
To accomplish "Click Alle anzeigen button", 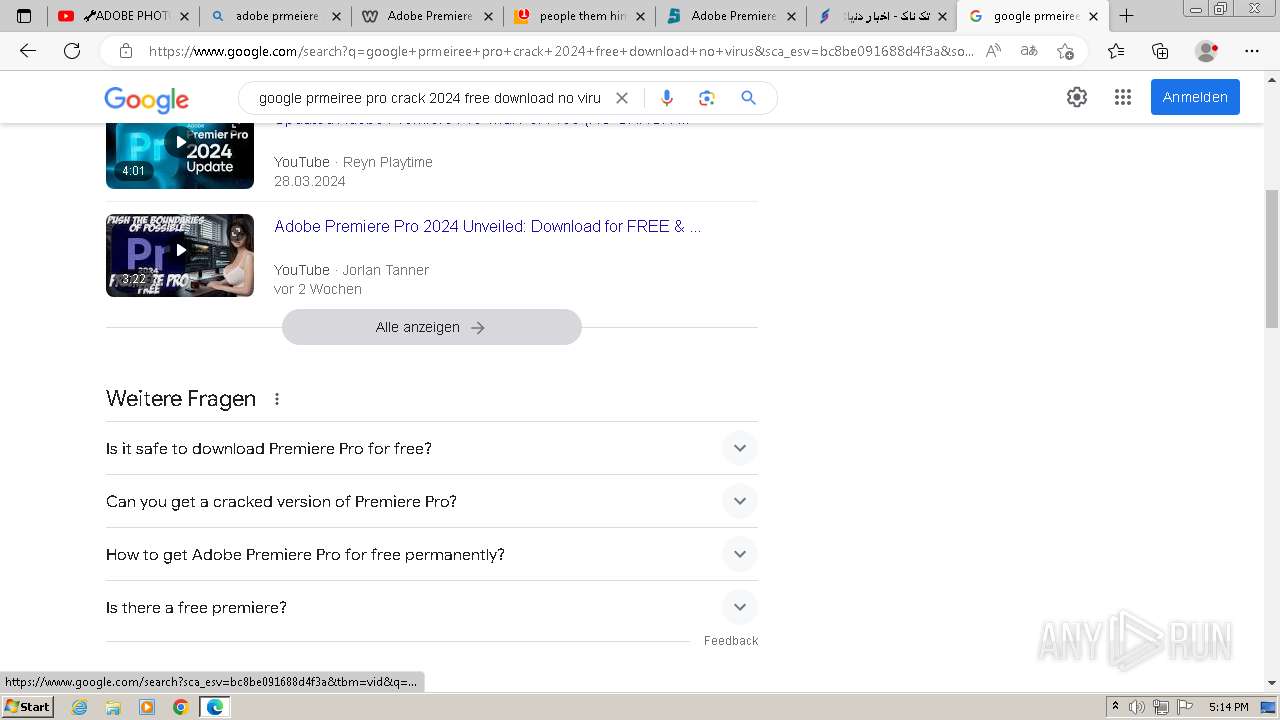I will pyautogui.click(x=431, y=327).
